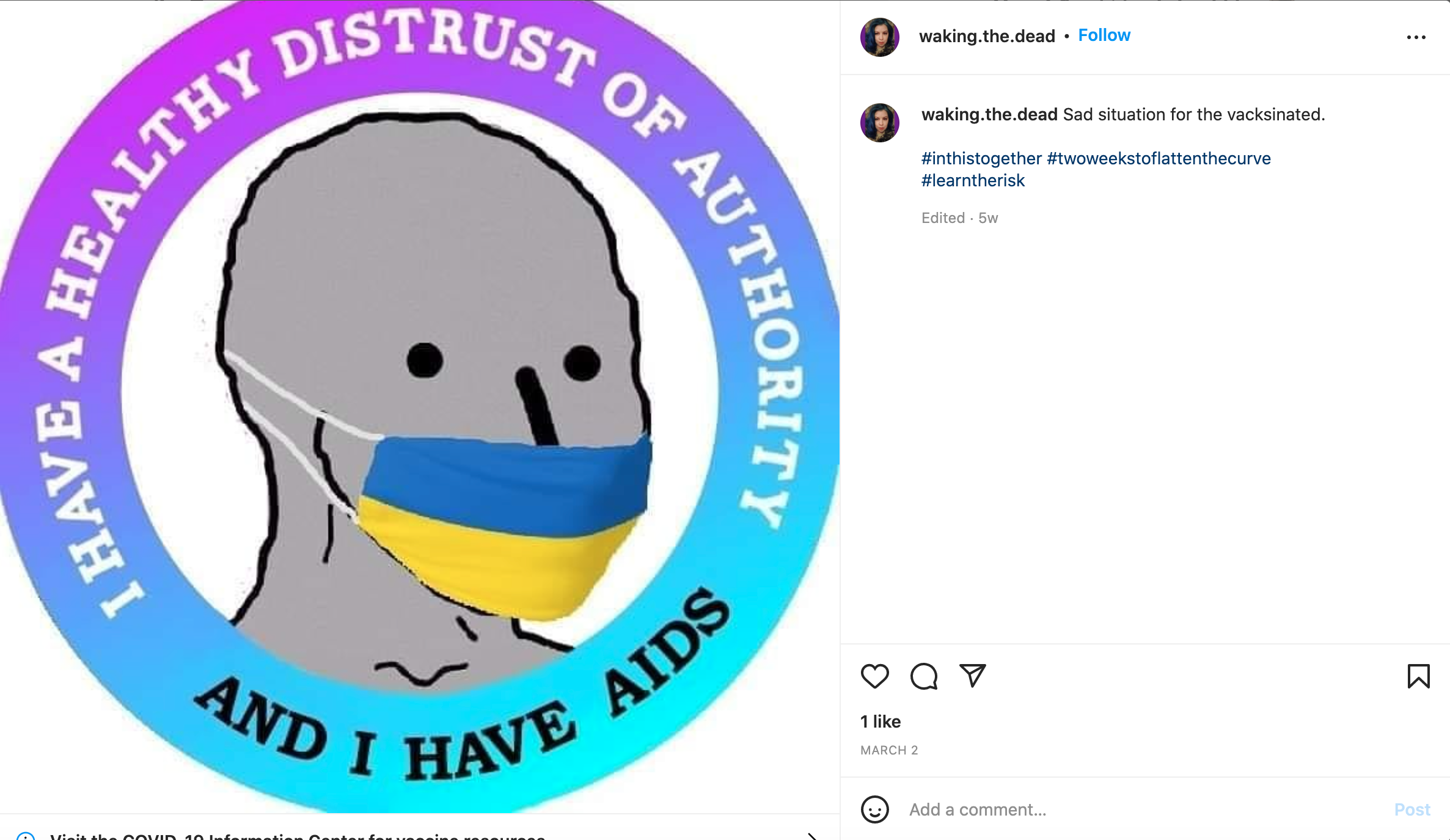Open emoji picker smiley icon
This screenshot has width=1450, height=840.
point(874,809)
